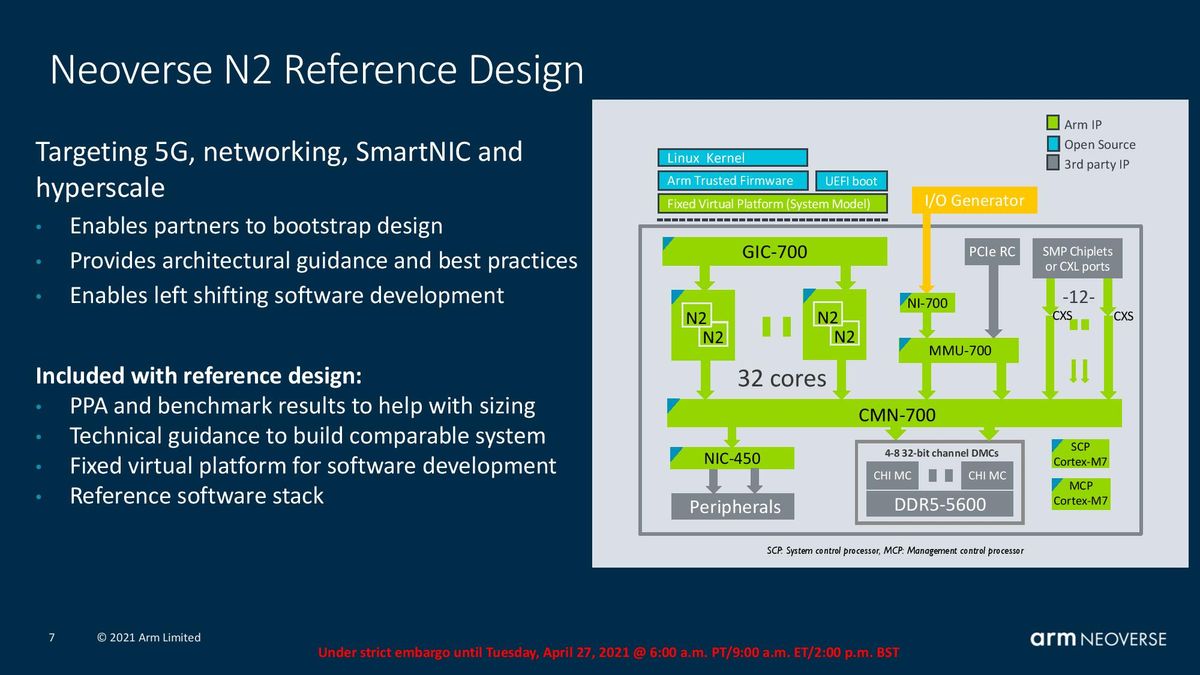
Task: Click the '32 cores' label
Action: coord(781,379)
